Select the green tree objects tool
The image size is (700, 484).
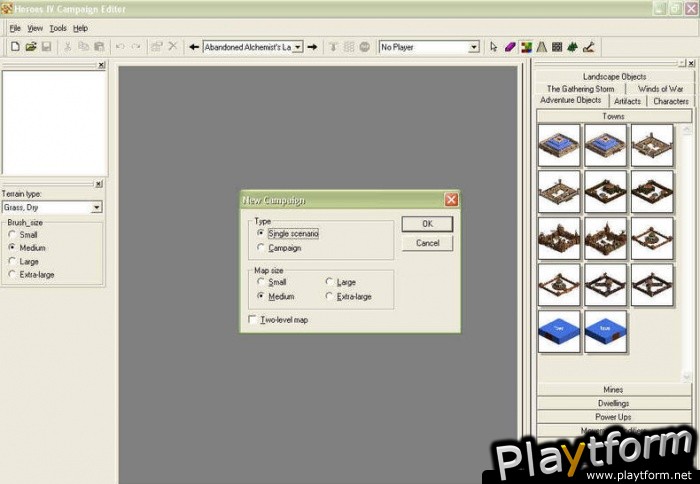click(572, 46)
